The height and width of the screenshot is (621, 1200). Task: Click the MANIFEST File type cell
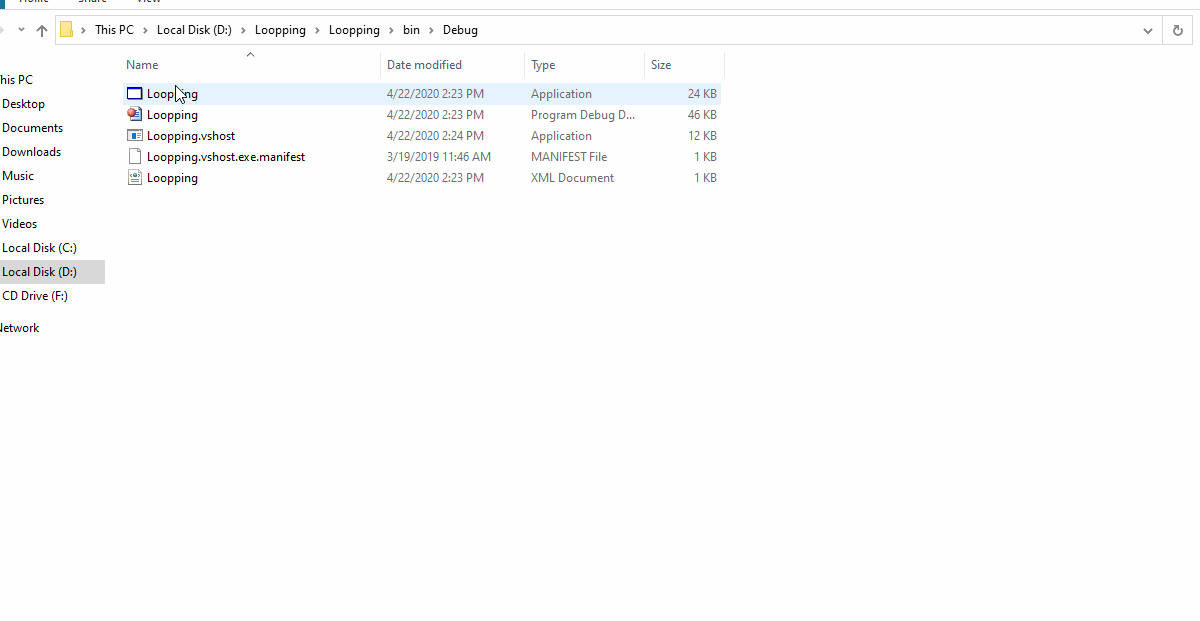[569, 157]
